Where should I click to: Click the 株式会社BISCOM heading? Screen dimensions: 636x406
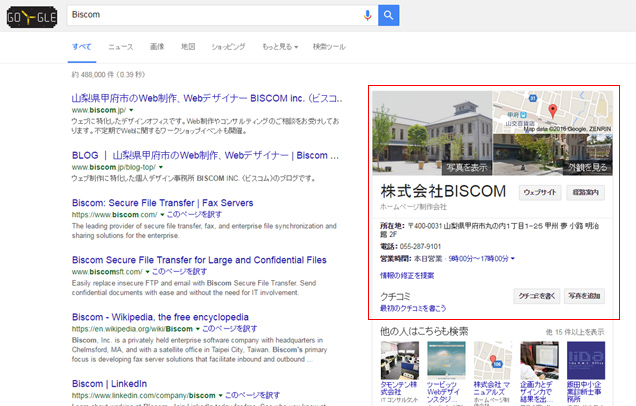[x=443, y=191]
